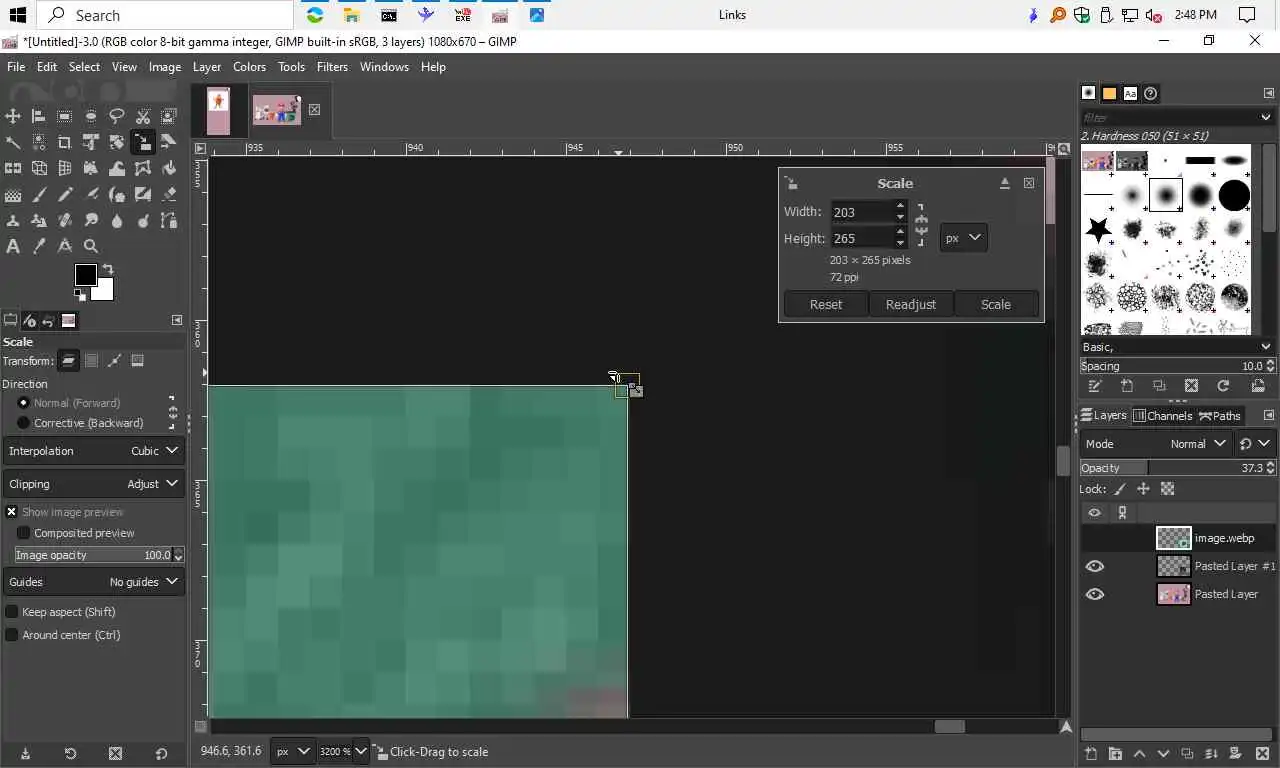This screenshot has height=768, width=1280.
Task: Select the Rectangle Select tool
Action: pos(65,116)
